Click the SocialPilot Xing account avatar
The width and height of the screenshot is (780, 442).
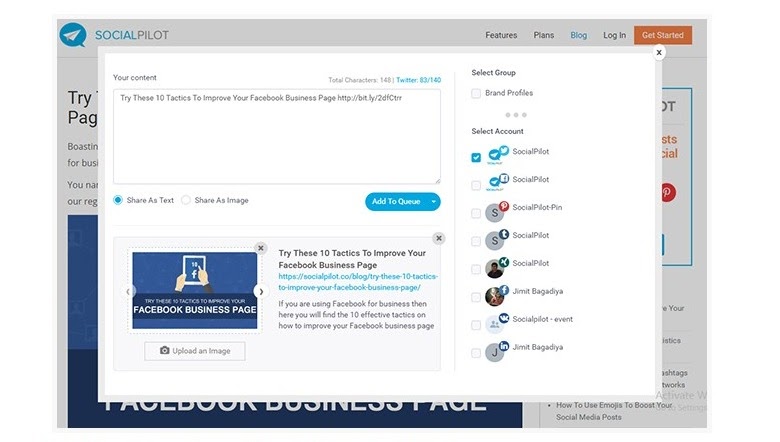(497, 266)
